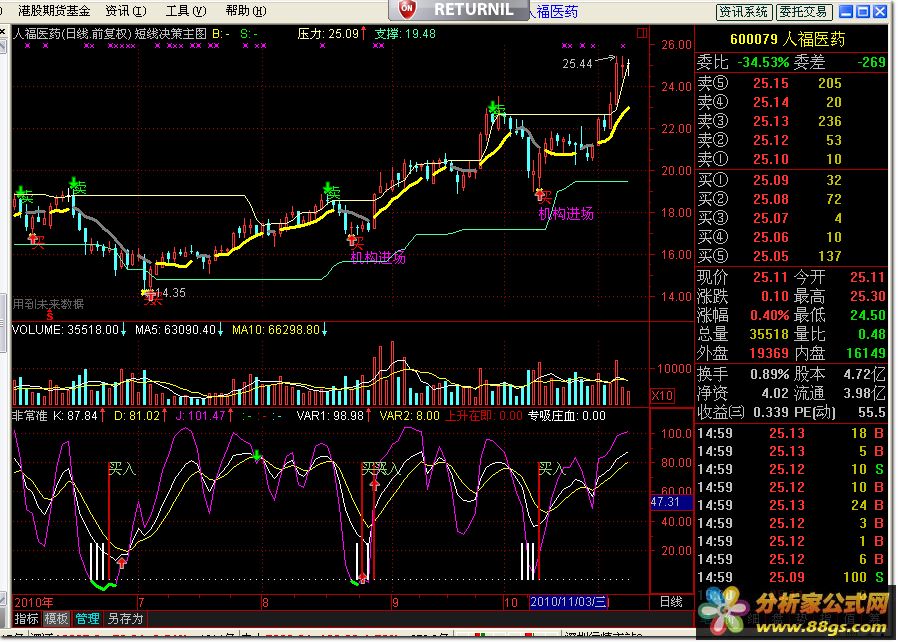Click buy-three price 25.07

771,218
